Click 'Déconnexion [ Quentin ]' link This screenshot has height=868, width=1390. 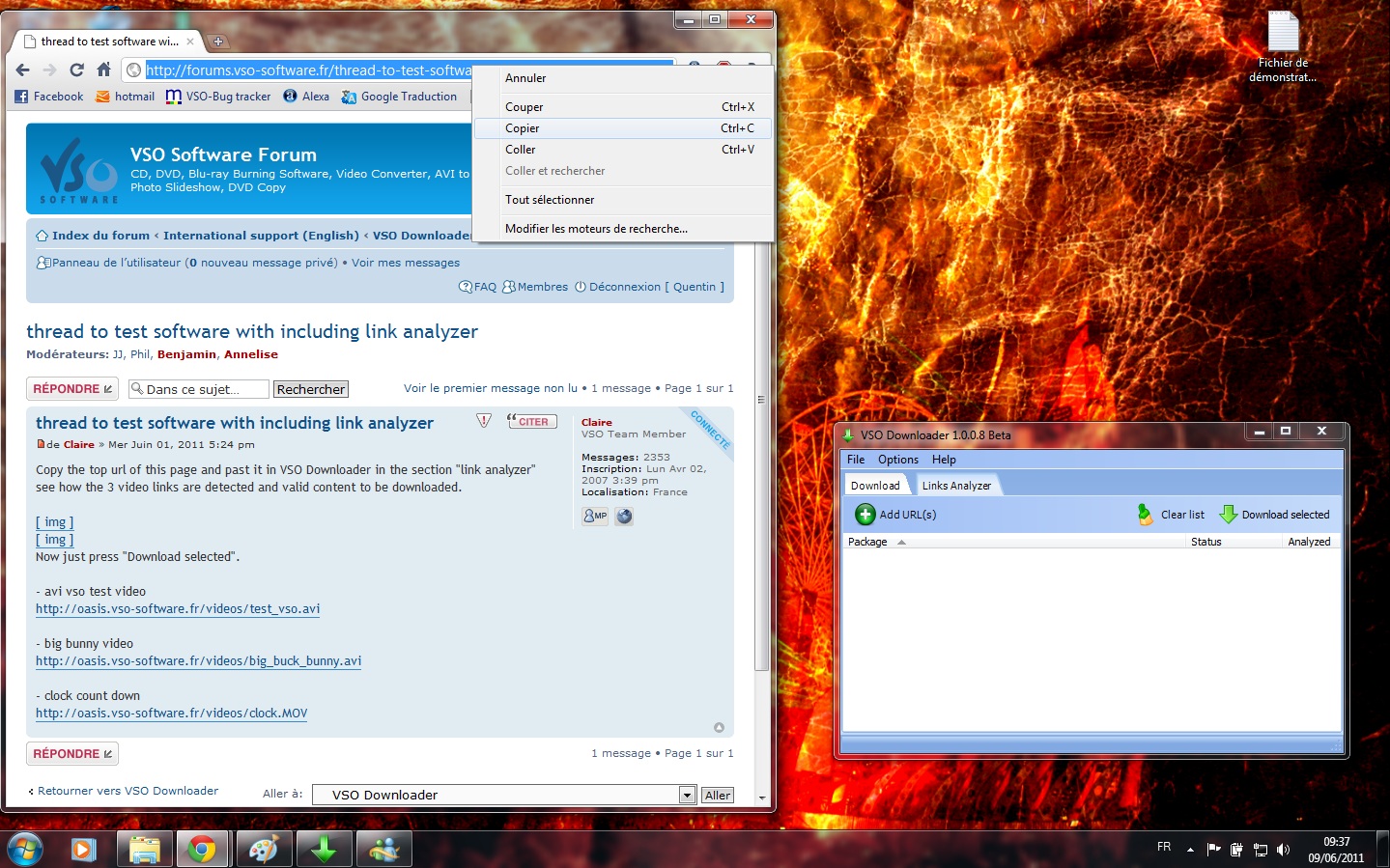pyautogui.click(x=649, y=287)
